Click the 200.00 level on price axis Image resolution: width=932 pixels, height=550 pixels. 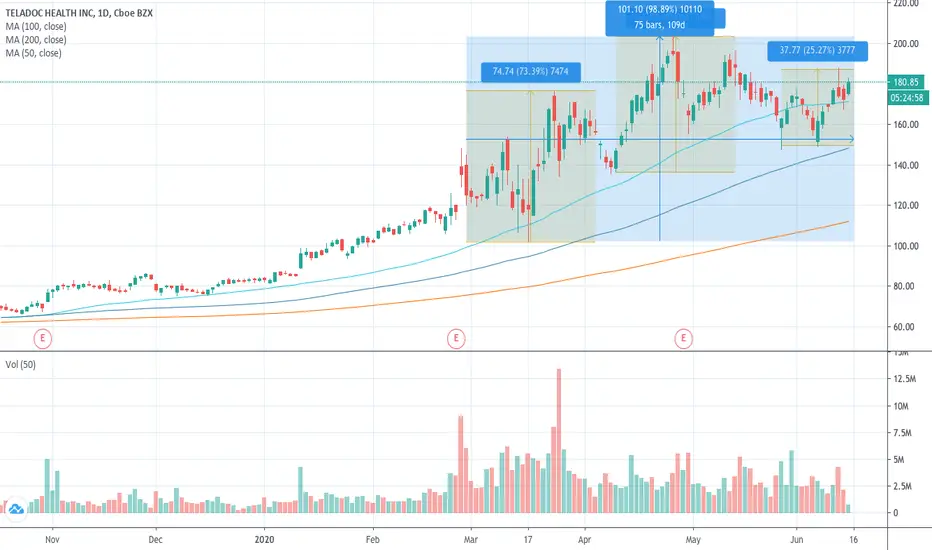tap(906, 44)
